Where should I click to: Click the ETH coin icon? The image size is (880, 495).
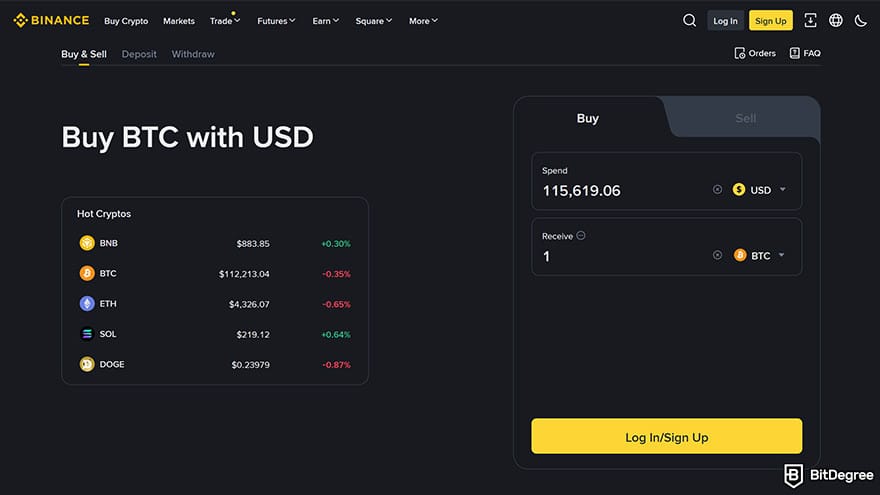click(87, 304)
